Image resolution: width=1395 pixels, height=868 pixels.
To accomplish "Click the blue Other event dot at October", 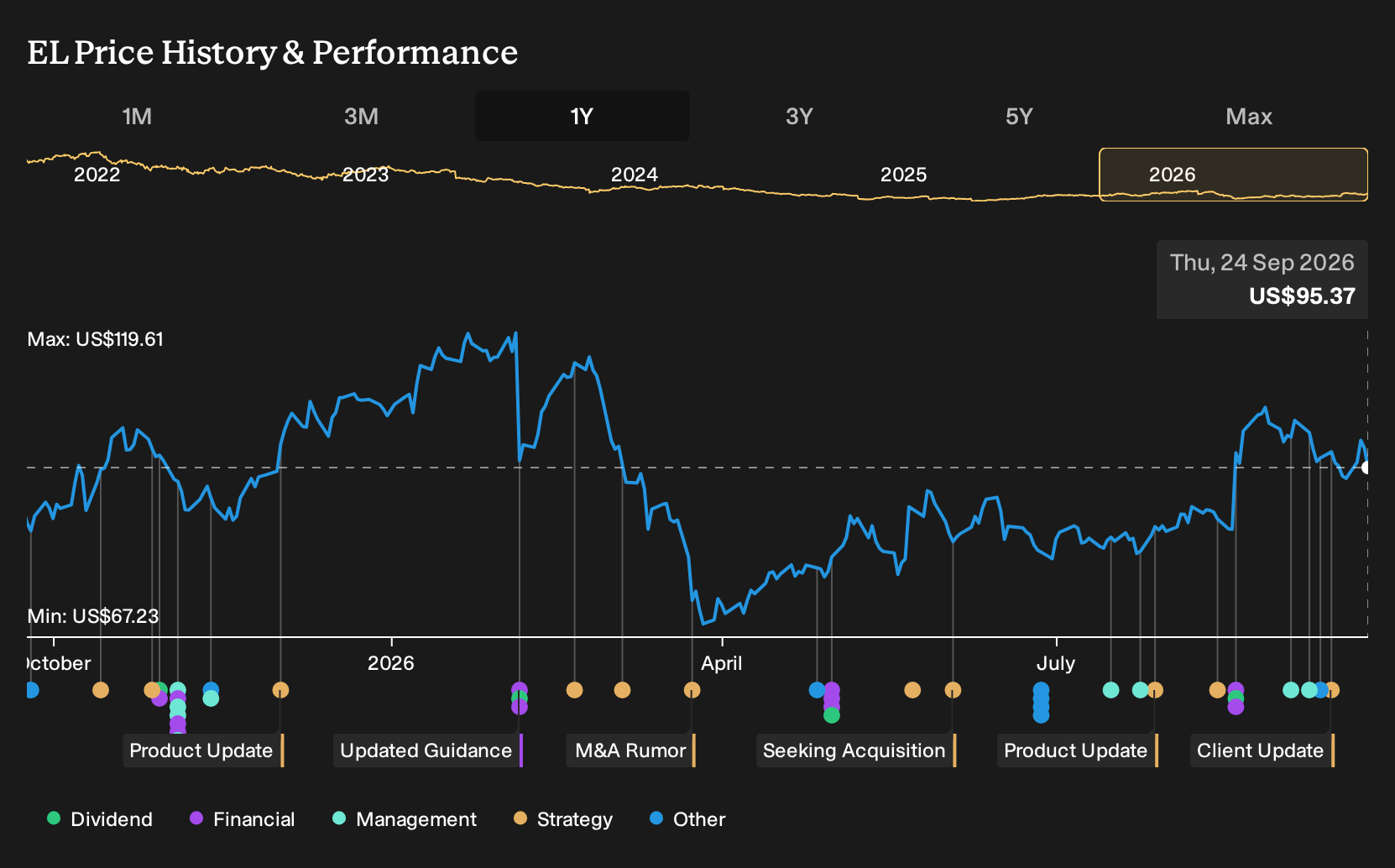I will [x=31, y=690].
